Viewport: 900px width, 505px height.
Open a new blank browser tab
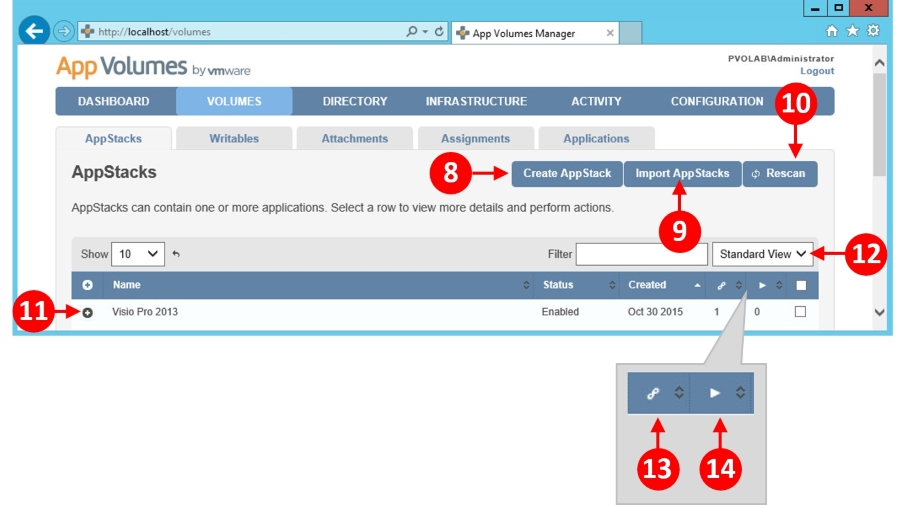(630, 33)
